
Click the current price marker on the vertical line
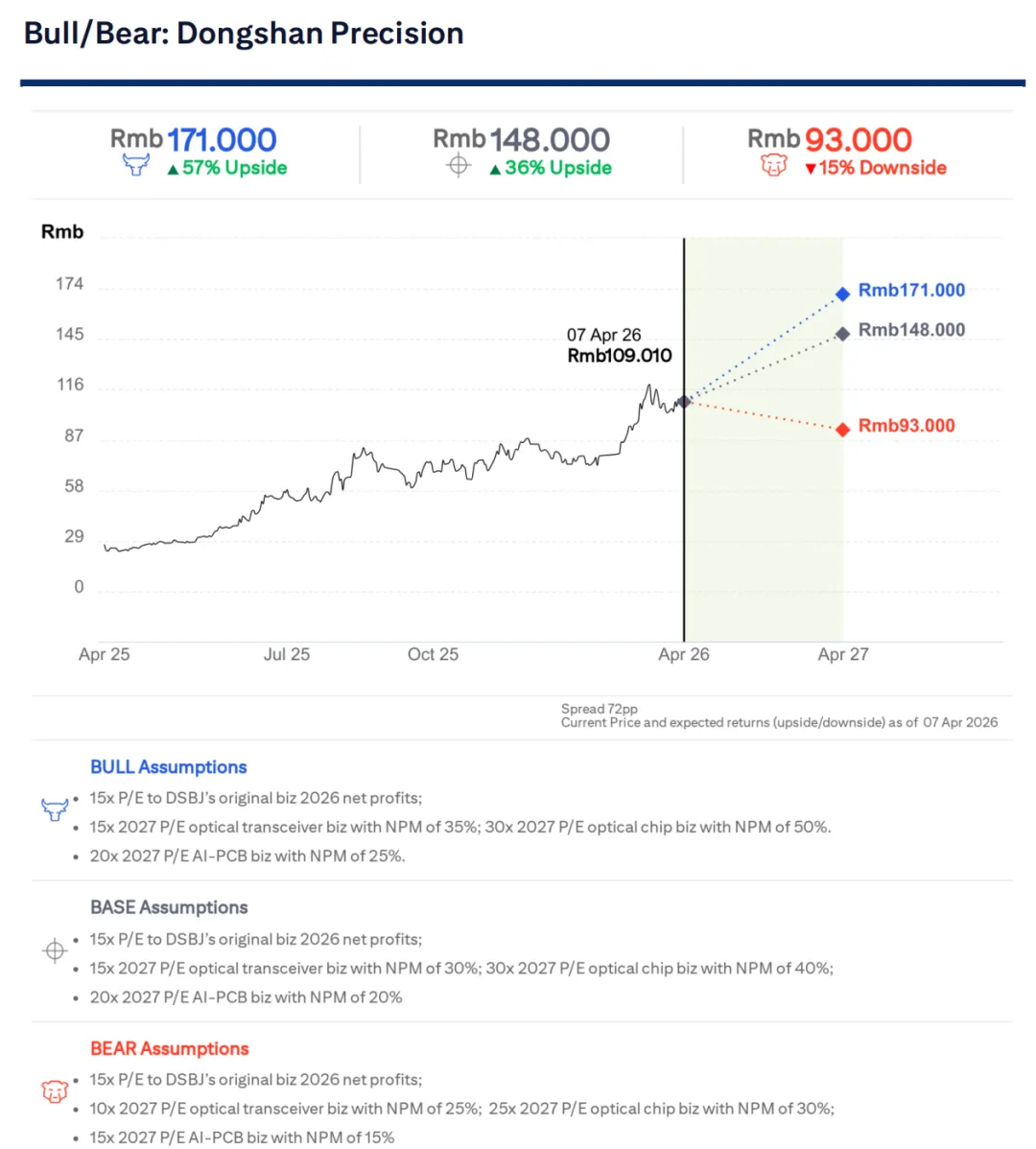pyautogui.click(x=684, y=401)
